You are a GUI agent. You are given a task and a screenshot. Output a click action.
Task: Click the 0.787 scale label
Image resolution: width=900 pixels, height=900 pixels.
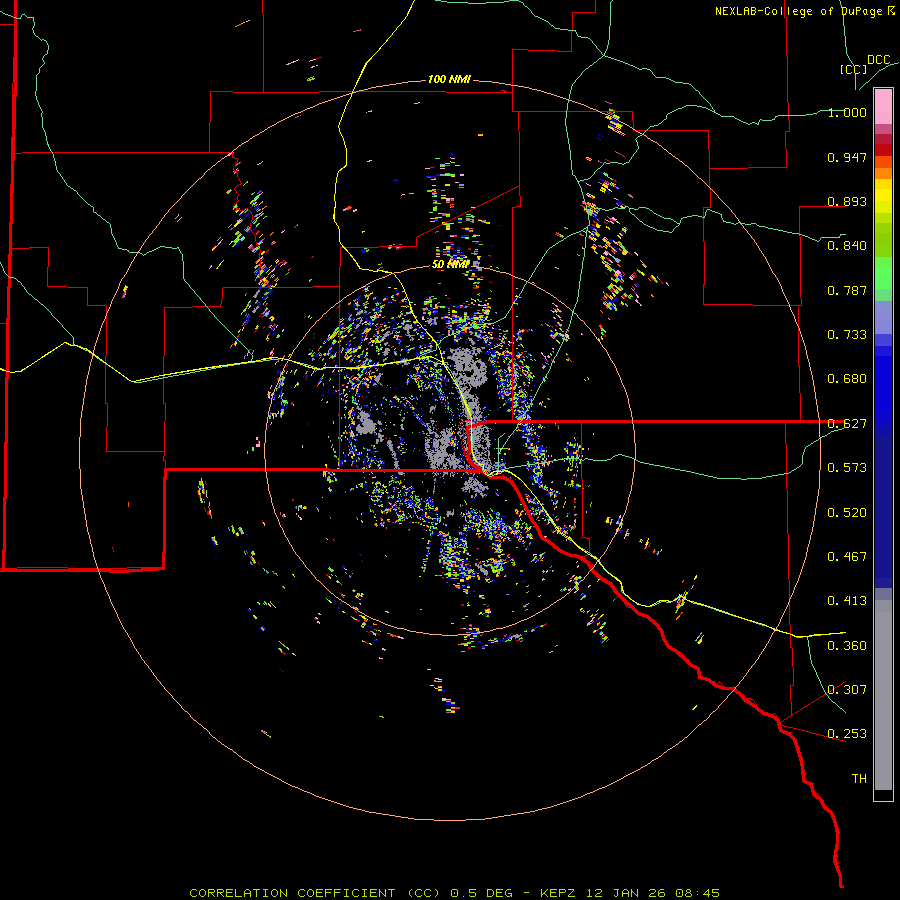click(847, 290)
